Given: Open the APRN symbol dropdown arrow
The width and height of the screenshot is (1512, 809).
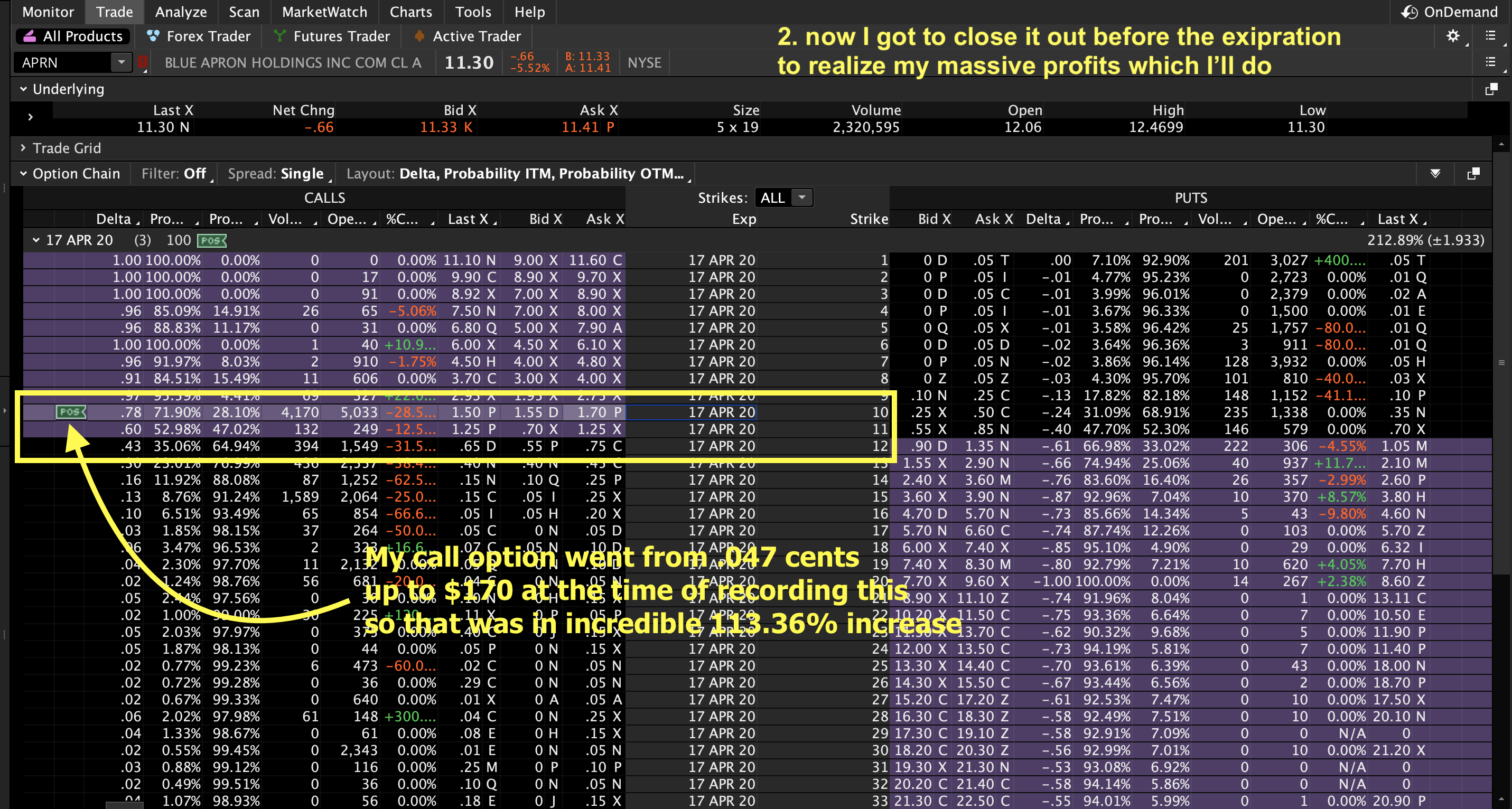Looking at the screenshot, I should click(121, 62).
